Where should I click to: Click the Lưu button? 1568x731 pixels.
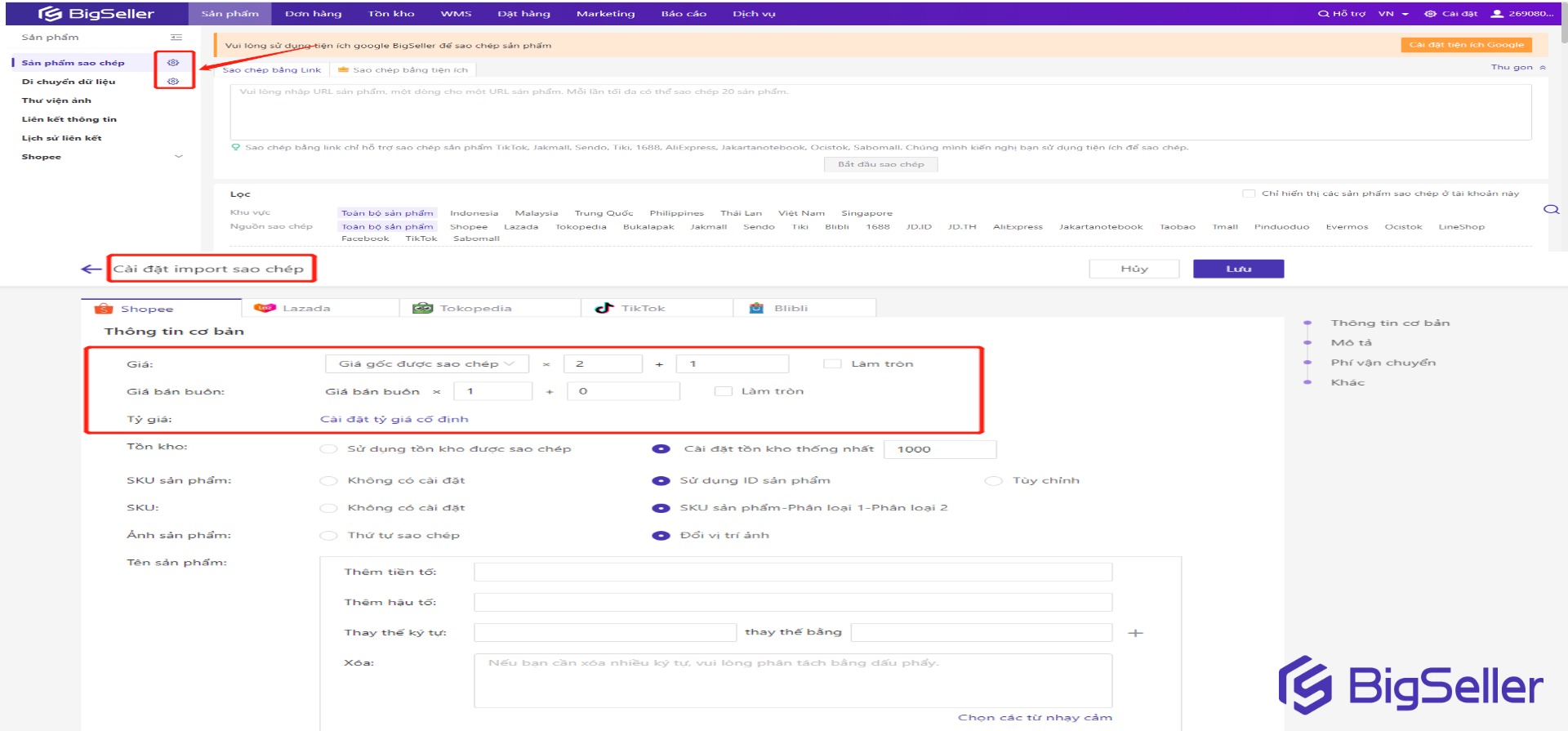(1238, 269)
